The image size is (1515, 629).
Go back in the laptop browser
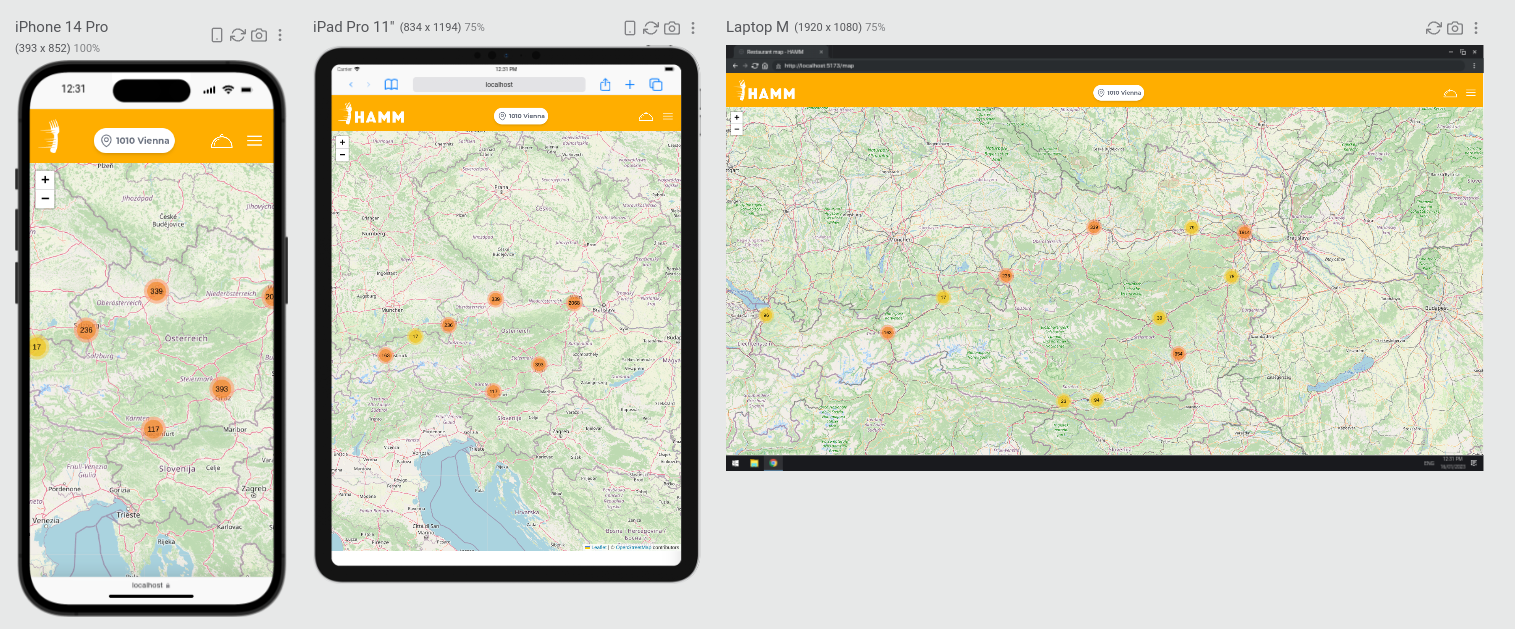(734, 65)
